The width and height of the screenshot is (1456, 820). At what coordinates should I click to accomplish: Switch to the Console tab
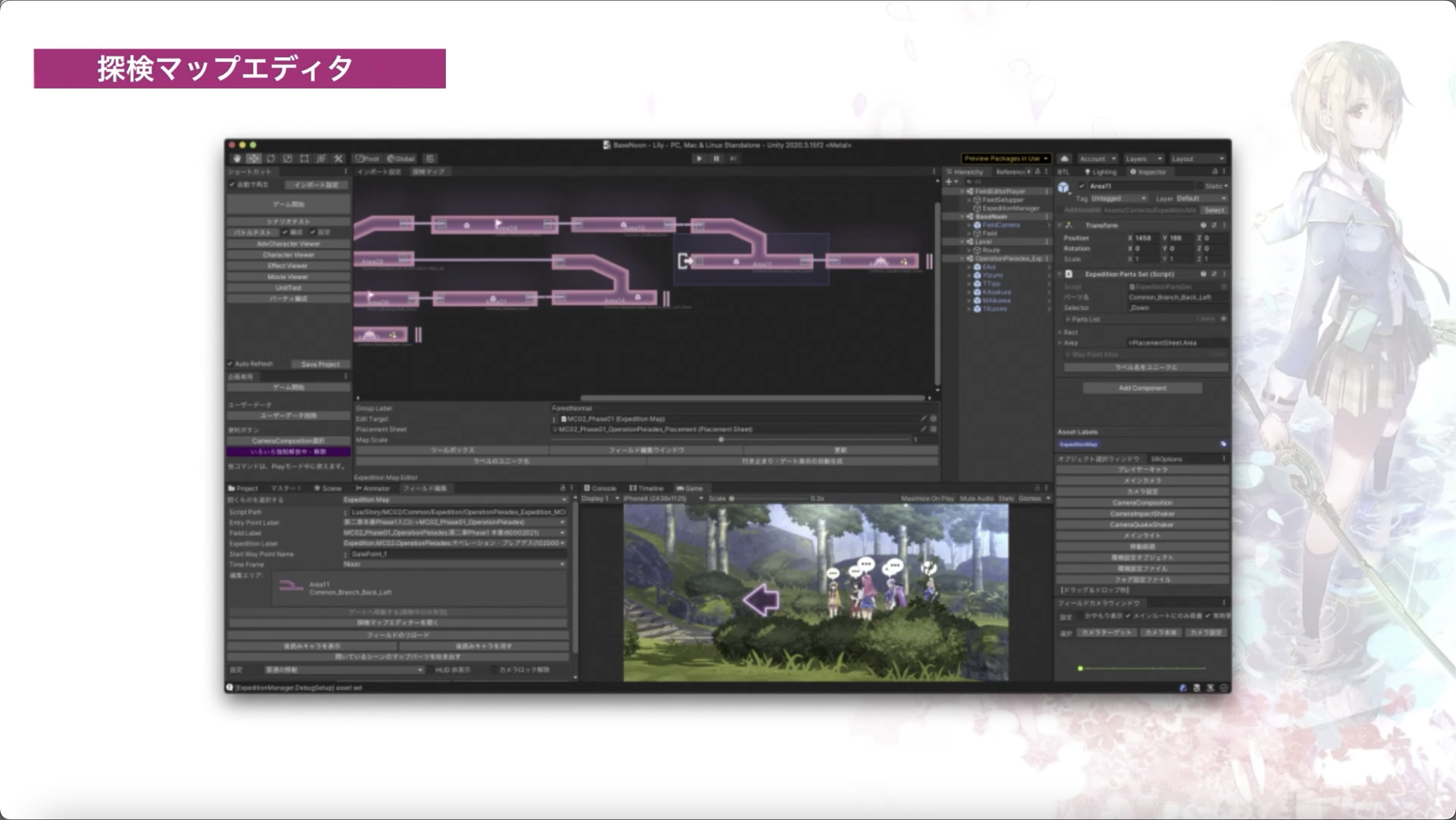pyautogui.click(x=600, y=488)
